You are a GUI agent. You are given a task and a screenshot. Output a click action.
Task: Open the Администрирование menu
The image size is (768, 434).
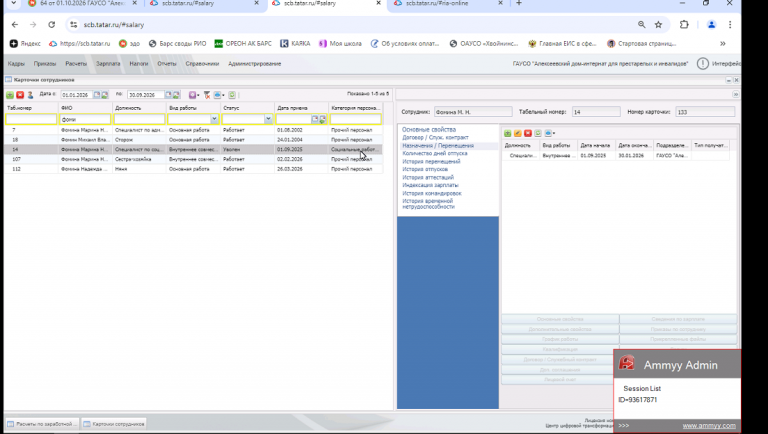click(x=255, y=64)
